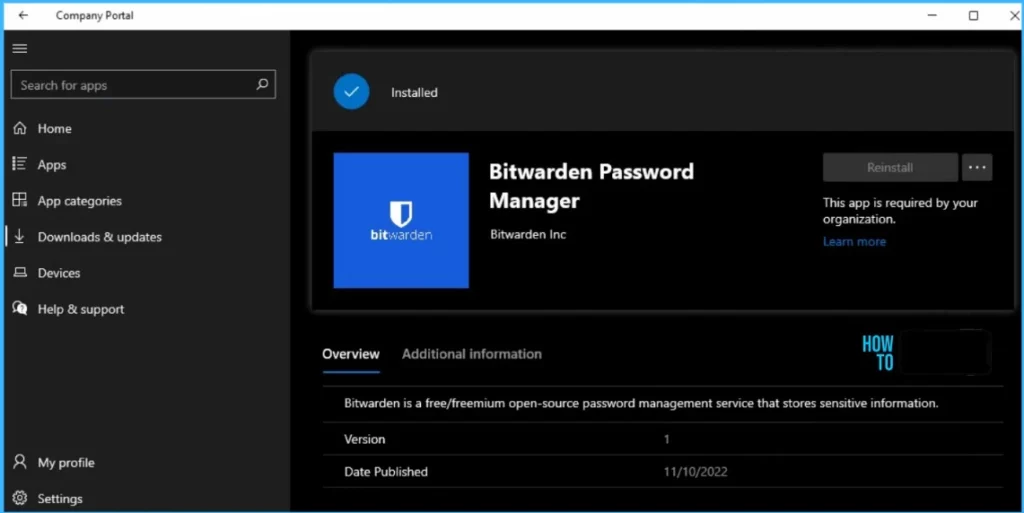
Task: Open Help & support label
Action: [x=80, y=309]
